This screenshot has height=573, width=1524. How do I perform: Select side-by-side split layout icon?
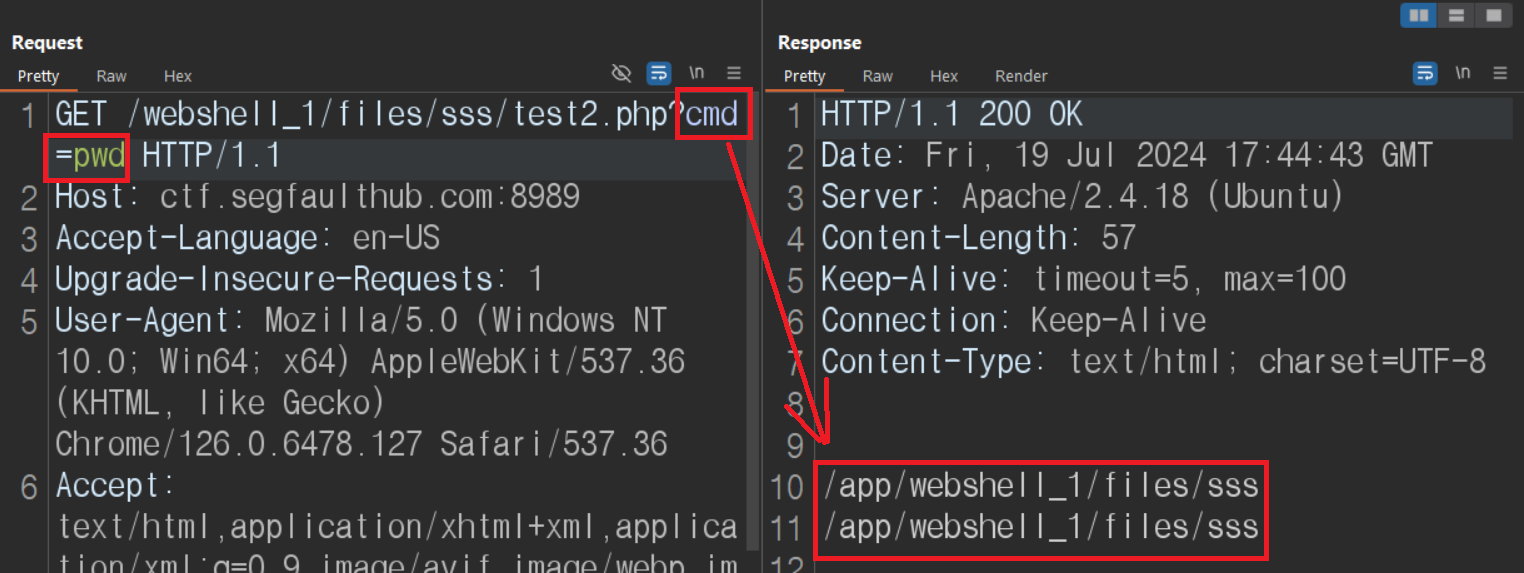pyautogui.click(x=1418, y=15)
